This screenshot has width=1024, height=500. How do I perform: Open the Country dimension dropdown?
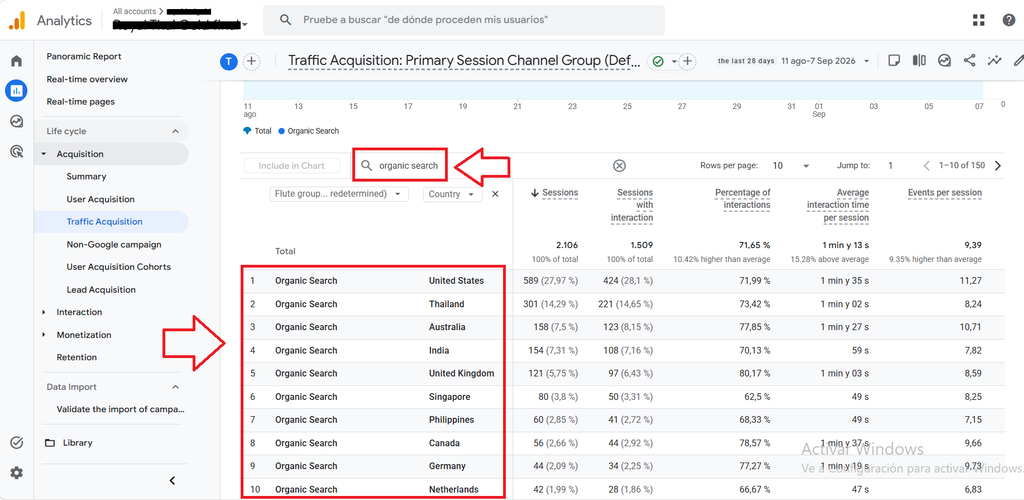click(x=453, y=194)
